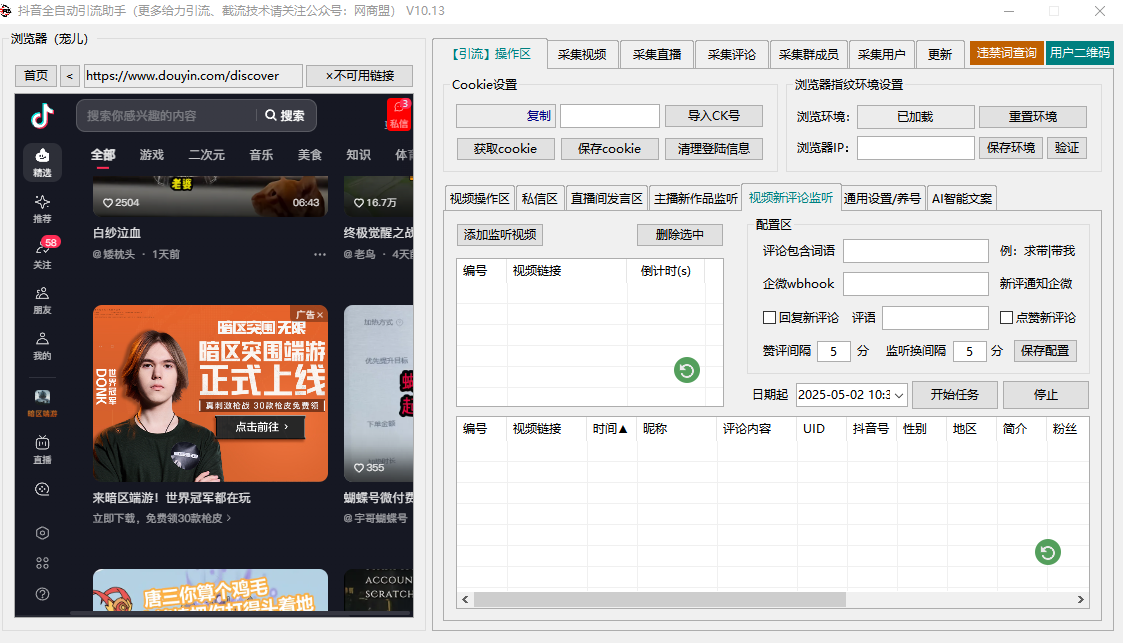1123x643 pixels.
Task: Open the 私信 messages icon with badge
Action: click(x=398, y=115)
